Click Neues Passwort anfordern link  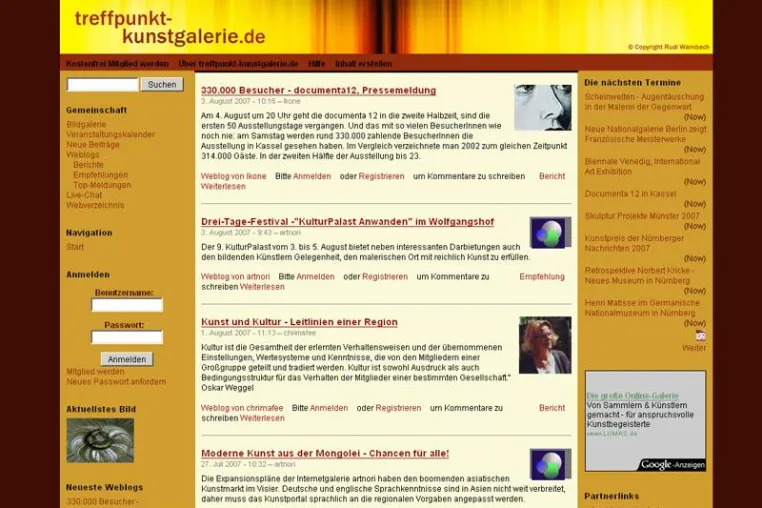116,382
